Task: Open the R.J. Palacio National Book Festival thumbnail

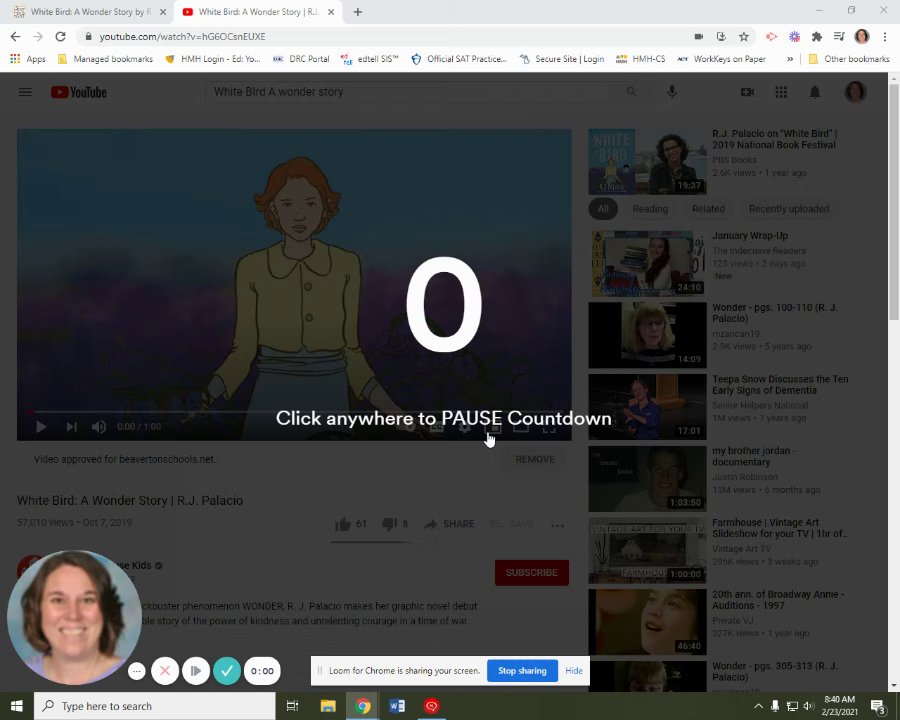Action: click(x=647, y=162)
